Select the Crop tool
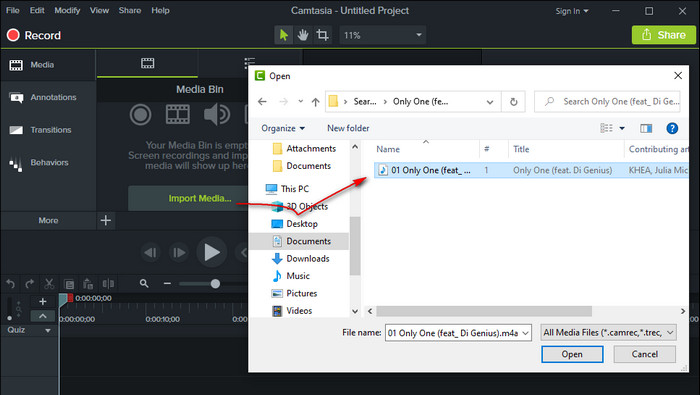Image resolution: width=700 pixels, height=395 pixels. pyautogui.click(x=322, y=35)
